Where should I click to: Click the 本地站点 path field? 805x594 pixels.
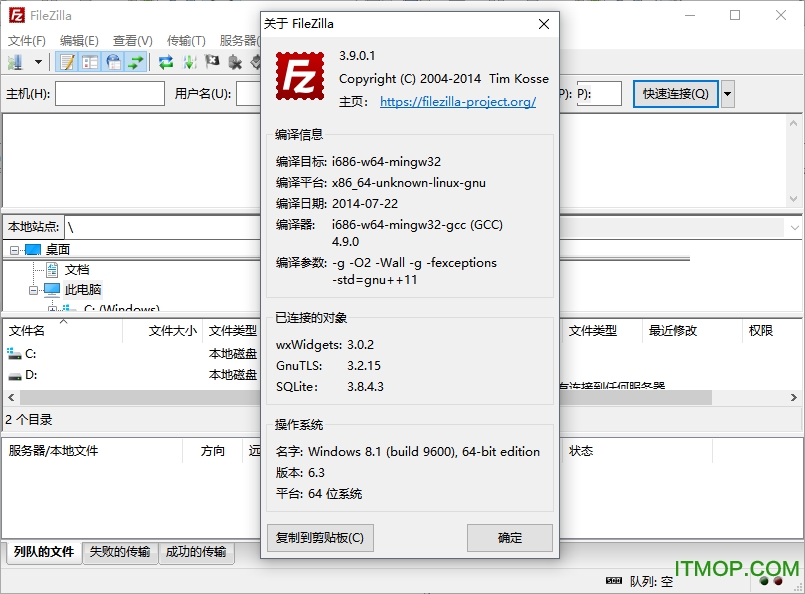click(163, 227)
